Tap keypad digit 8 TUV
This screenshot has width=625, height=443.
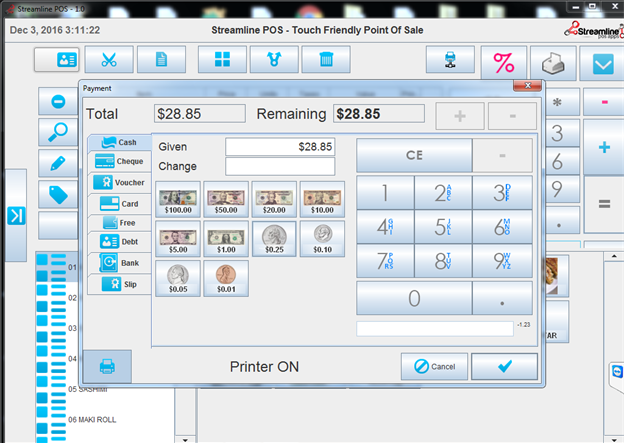click(443, 261)
